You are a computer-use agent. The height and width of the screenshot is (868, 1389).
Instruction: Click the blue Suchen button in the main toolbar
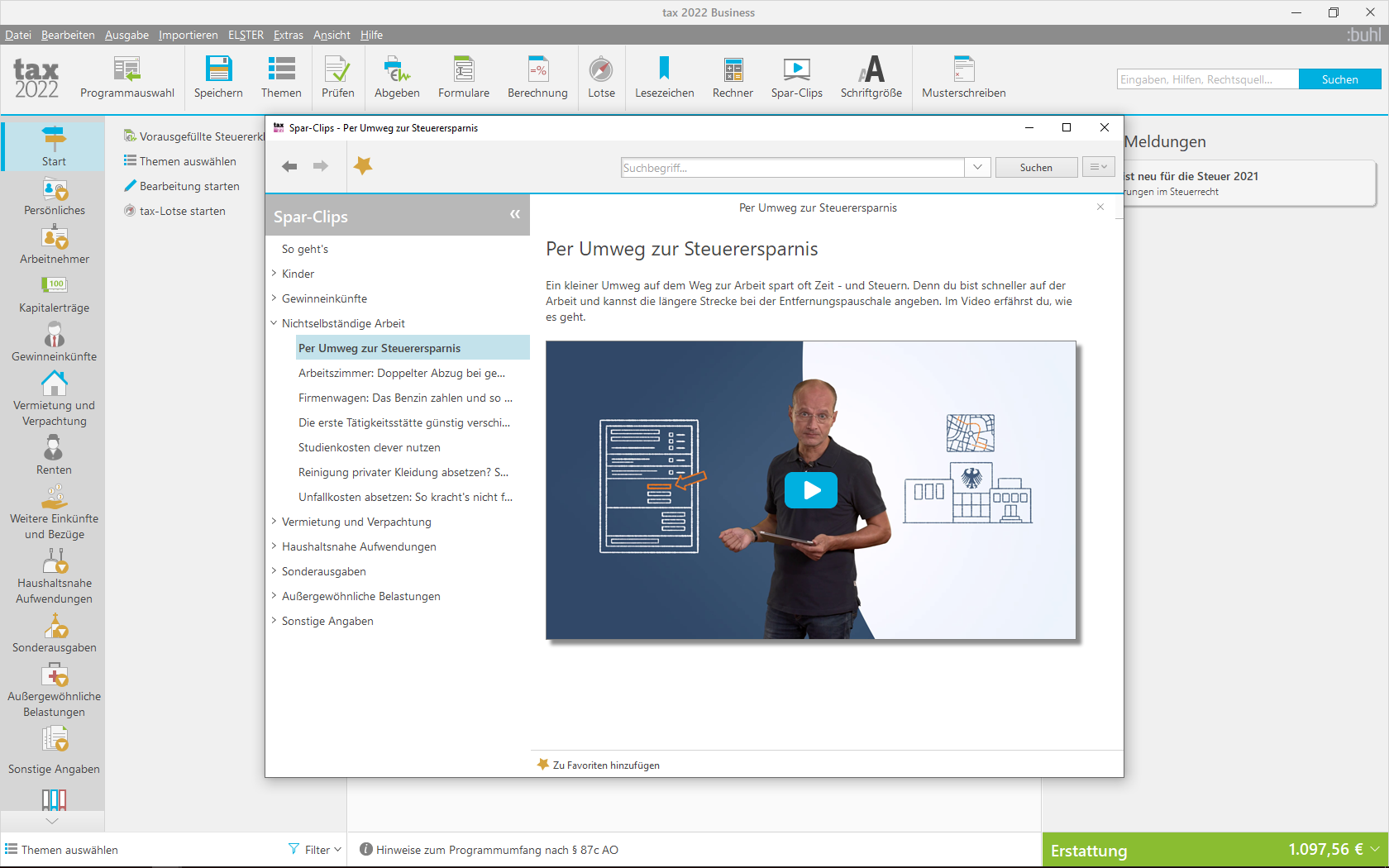click(1339, 79)
